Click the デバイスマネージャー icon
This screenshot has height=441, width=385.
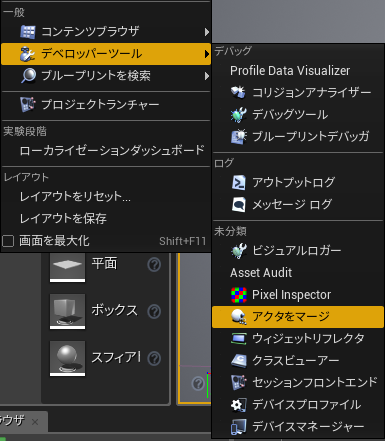click(x=239, y=427)
